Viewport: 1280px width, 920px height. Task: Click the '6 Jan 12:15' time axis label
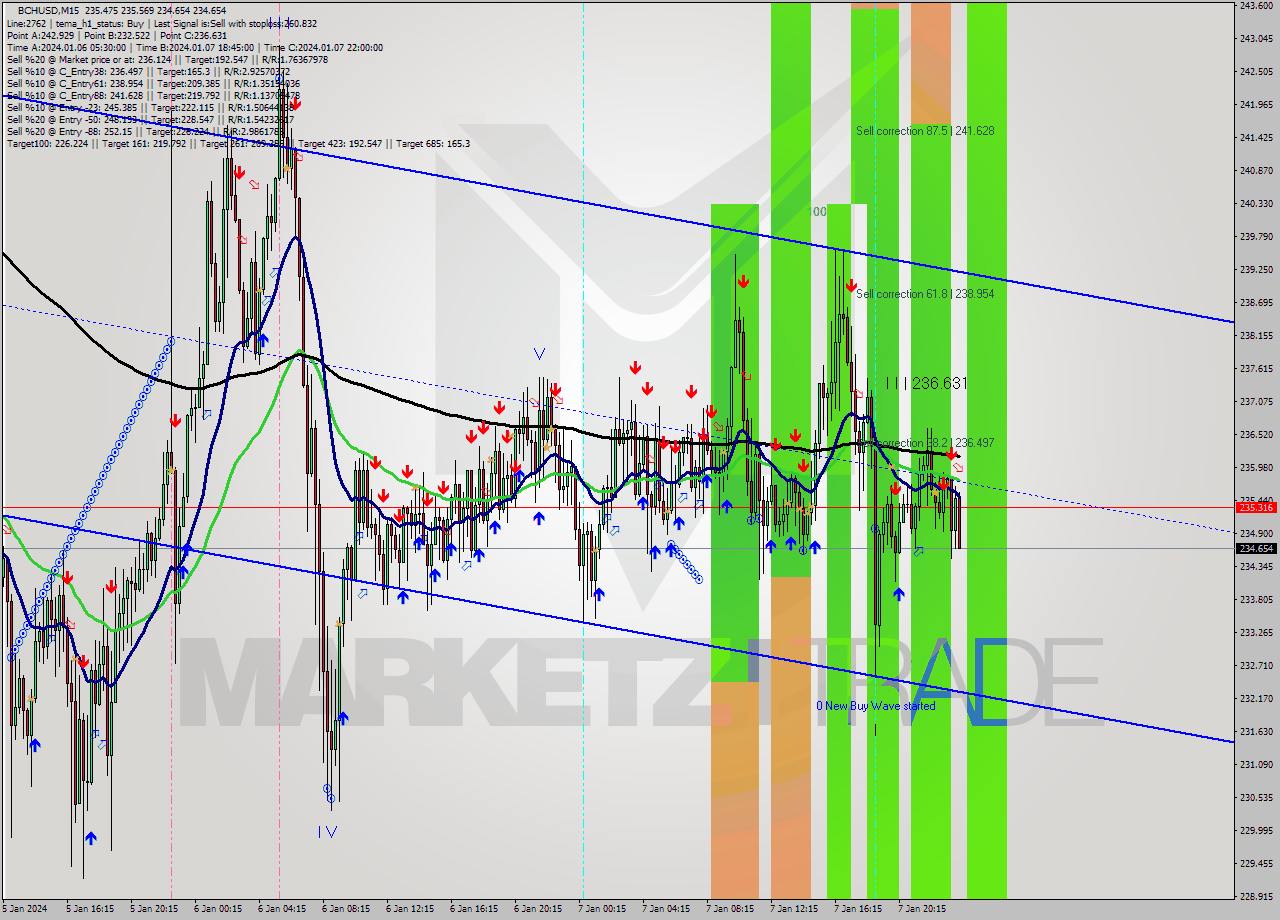tap(410, 910)
